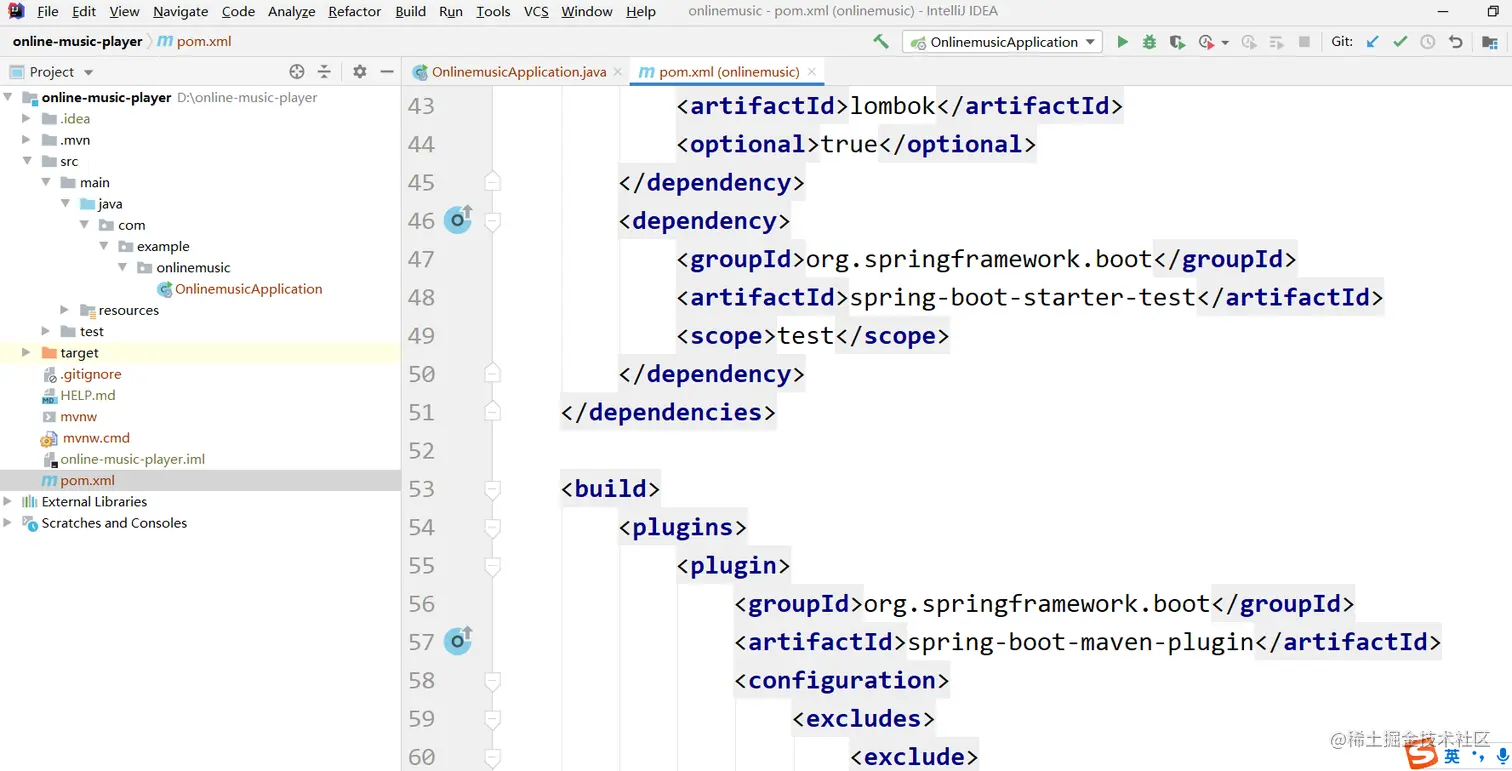
Task: Hide the Project tool window
Action: [387, 71]
